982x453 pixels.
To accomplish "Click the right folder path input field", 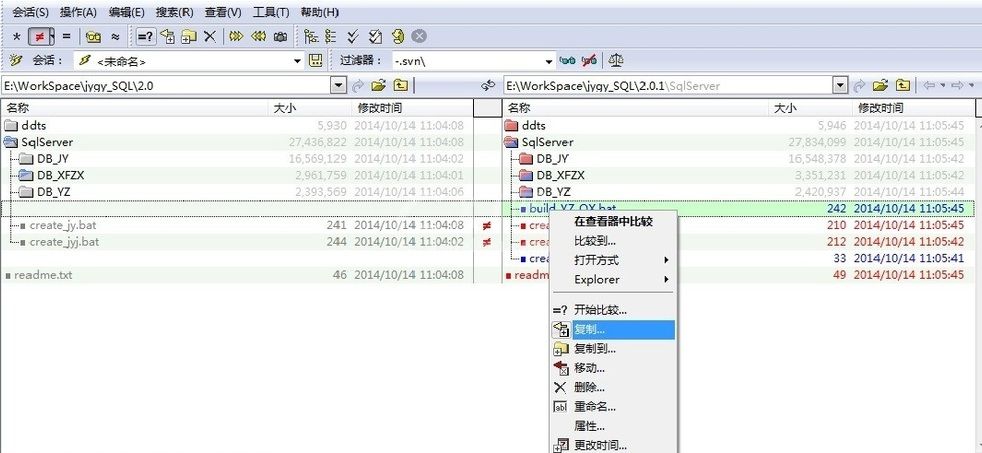I will point(668,86).
